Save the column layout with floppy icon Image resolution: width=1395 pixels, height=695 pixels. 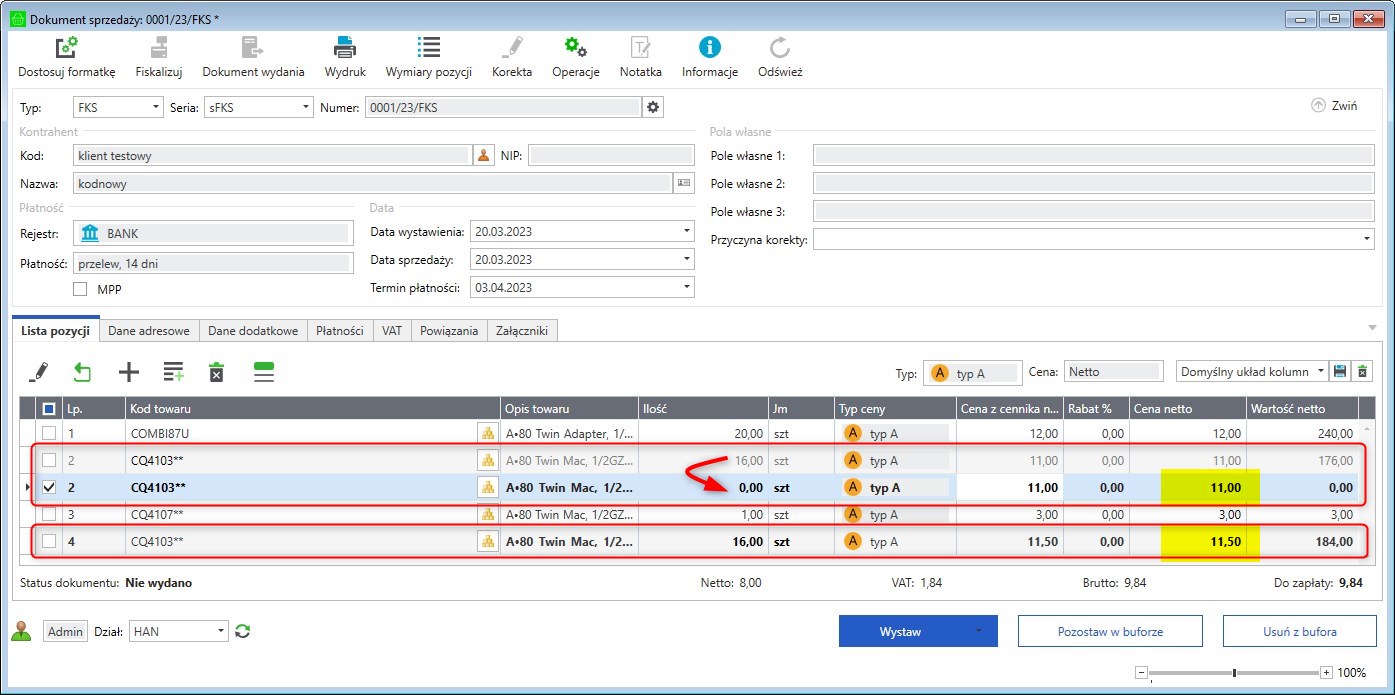point(1342,372)
